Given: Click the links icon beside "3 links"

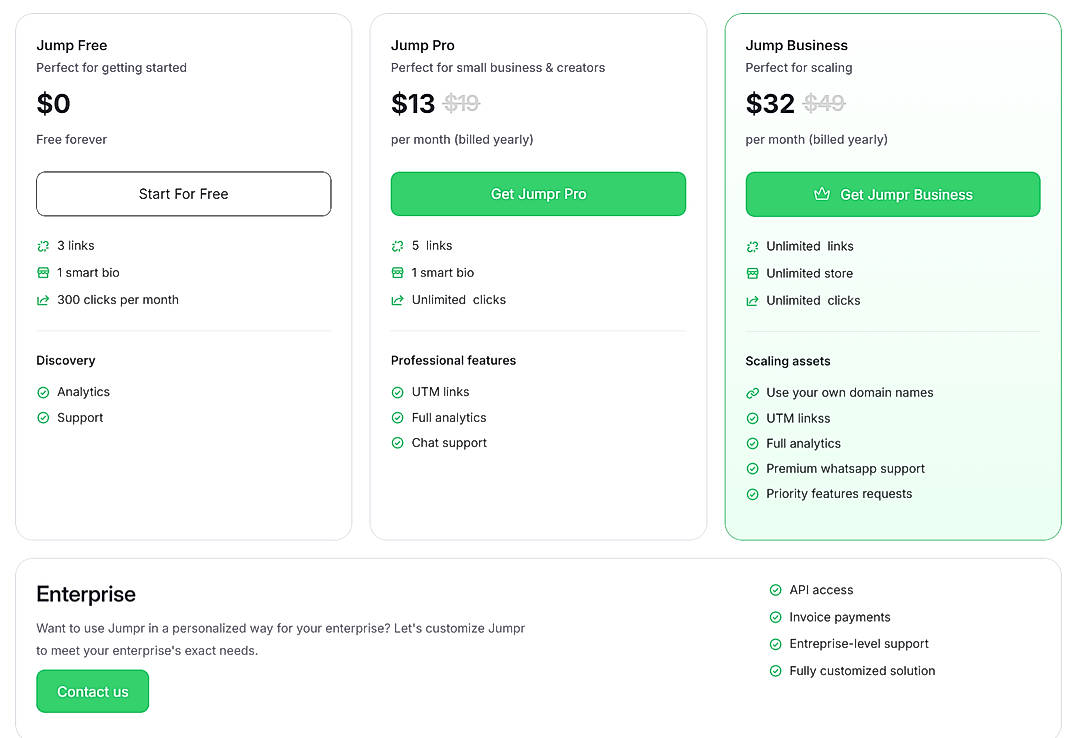Looking at the screenshot, I should coord(42,245).
